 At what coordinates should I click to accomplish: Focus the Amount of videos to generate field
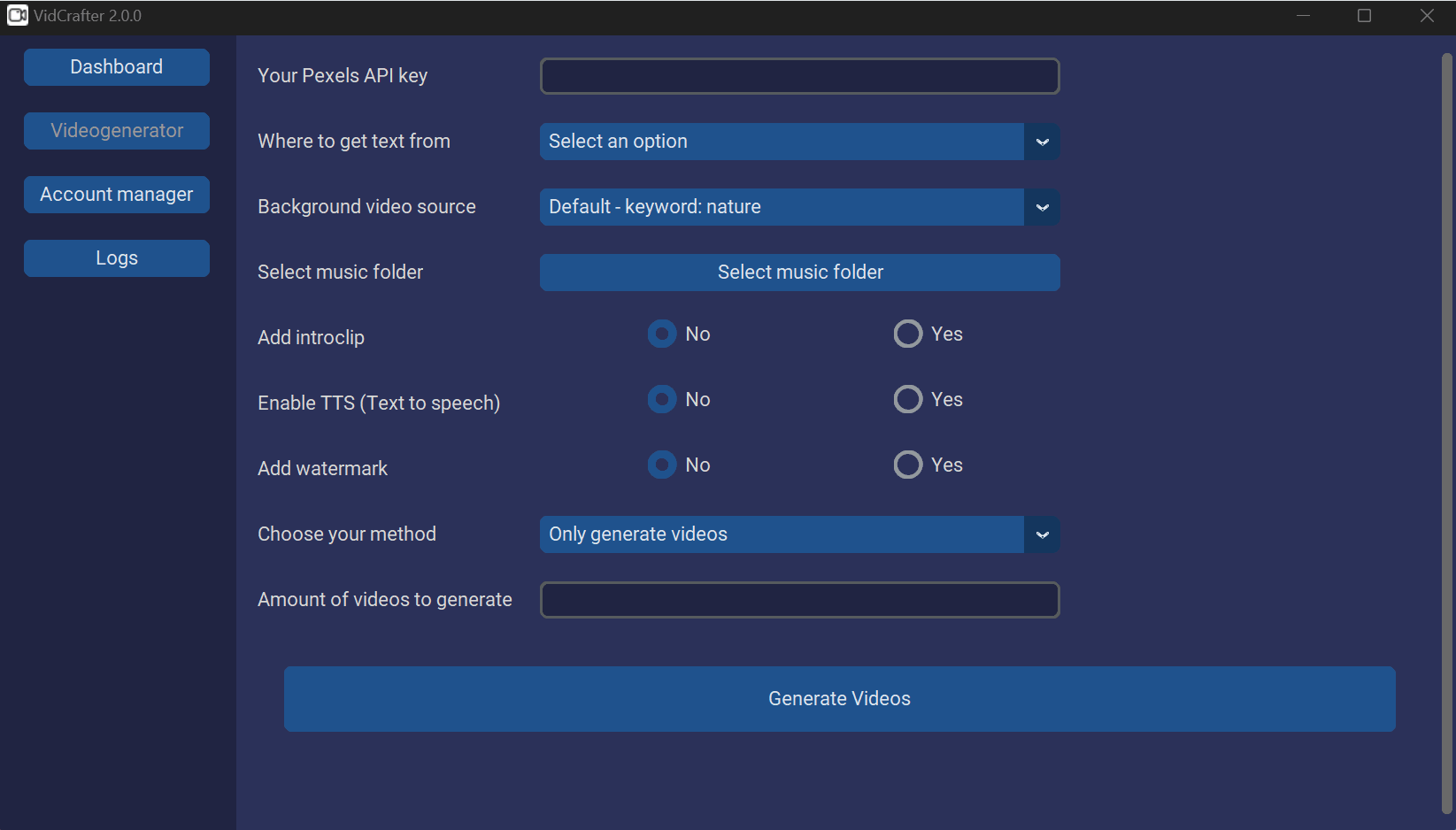(x=799, y=600)
